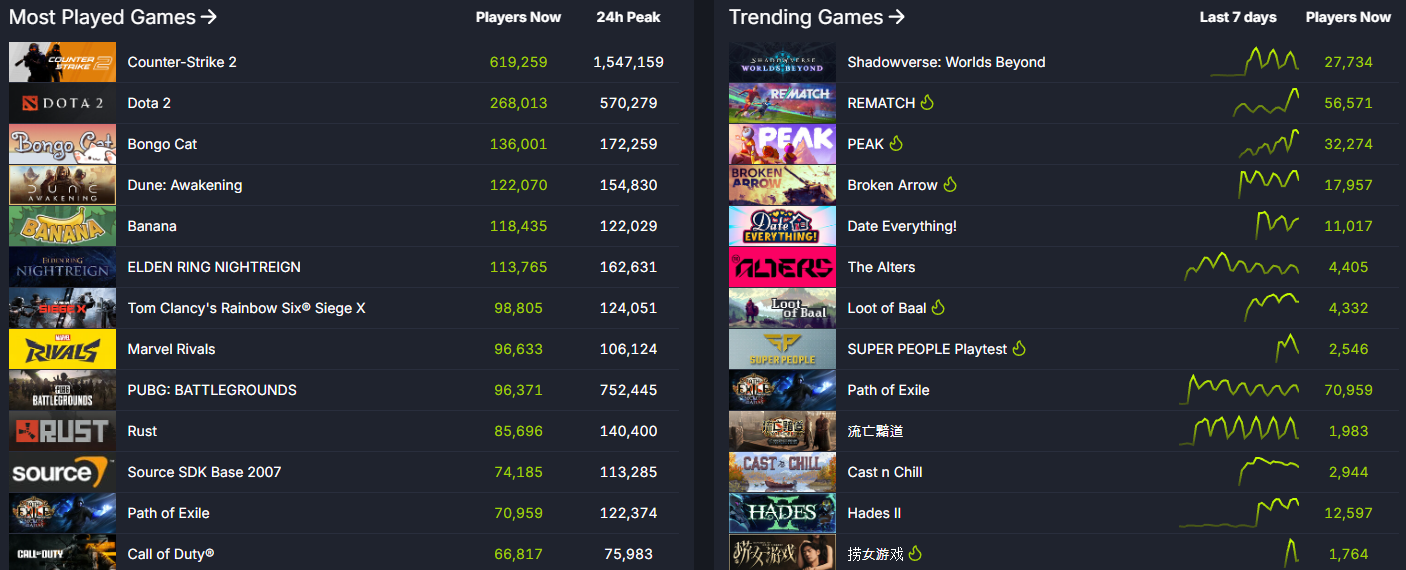Click the SUPER PEOPLE thumbnail
1406x570 pixels.
click(x=782, y=349)
